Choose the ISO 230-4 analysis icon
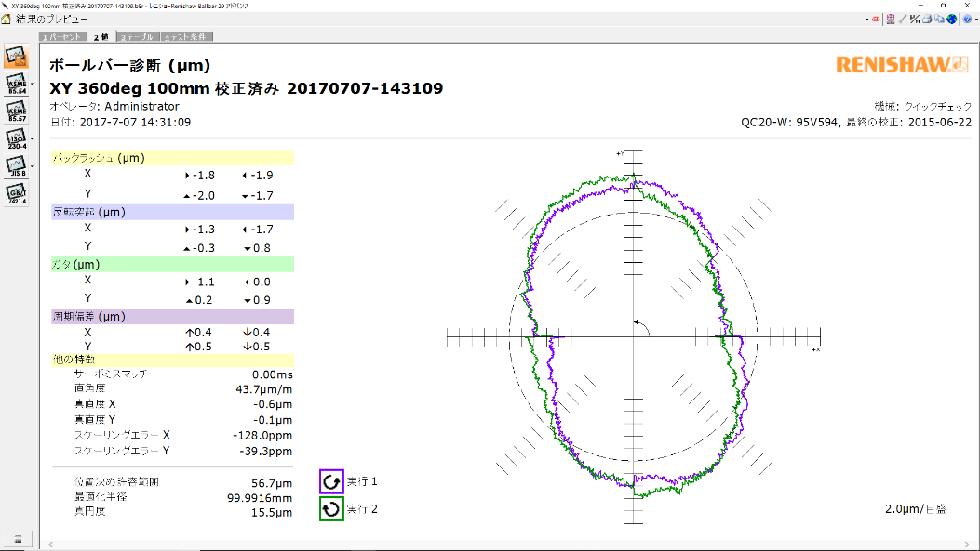The height and width of the screenshot is (551, 980). pyautogui.click(x=15, y=139)
